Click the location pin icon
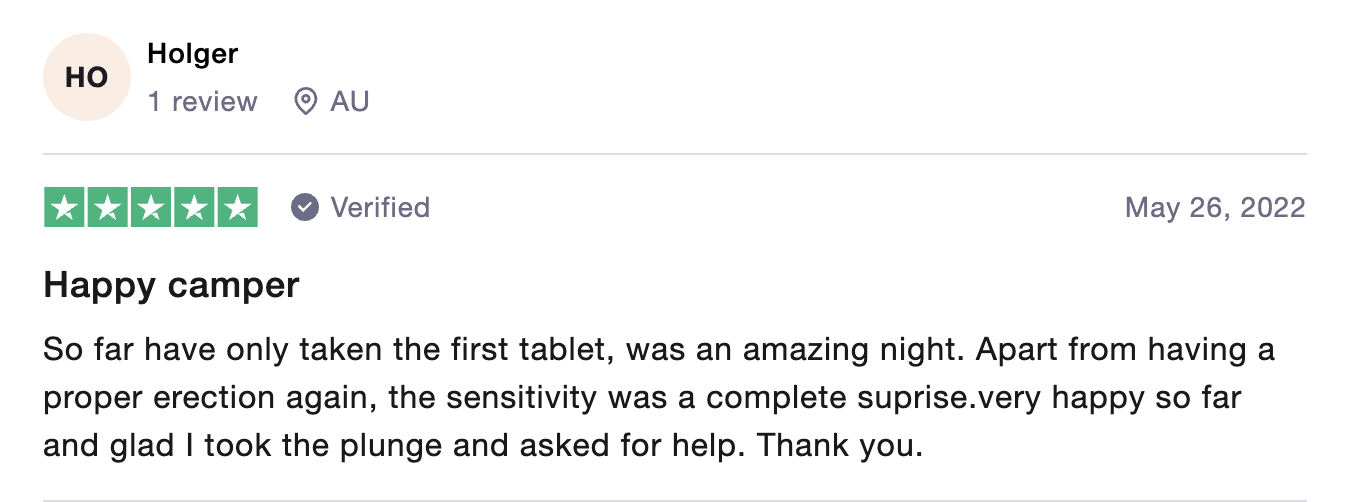The width and height of the screenshot is (1350, 502). point(305,101)
